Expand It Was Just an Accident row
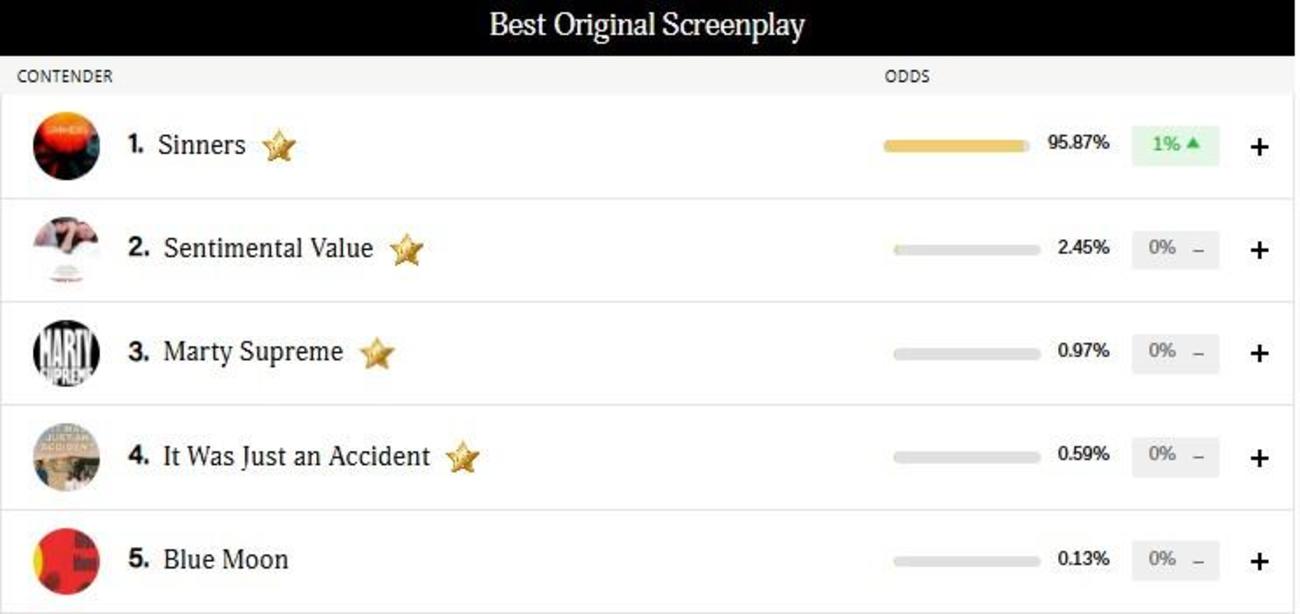Image resolution: width=1300 pixels, height=614 pixels. (1259, 458)
